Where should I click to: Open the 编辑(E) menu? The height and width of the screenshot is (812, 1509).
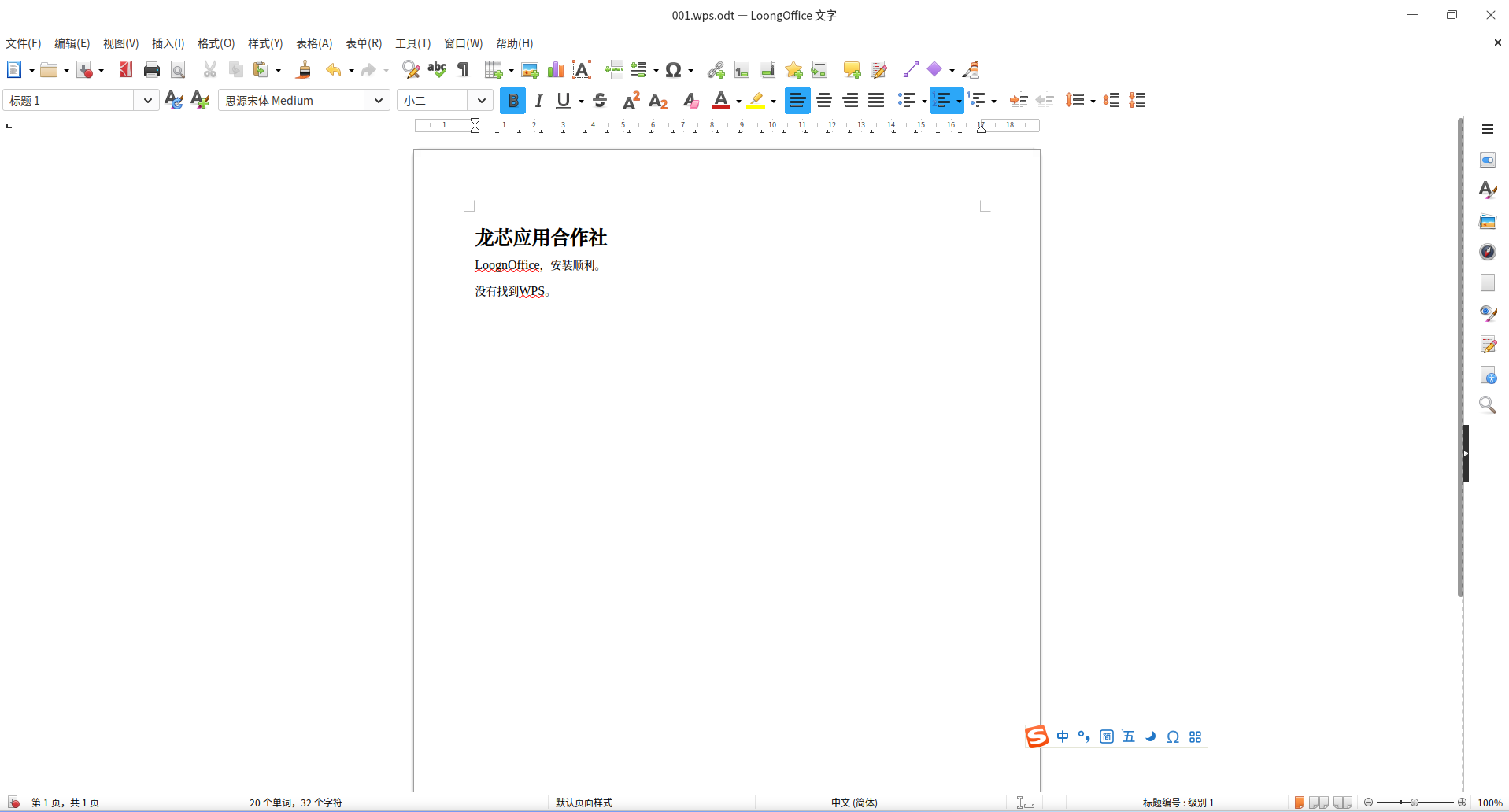tap(72, 43)
